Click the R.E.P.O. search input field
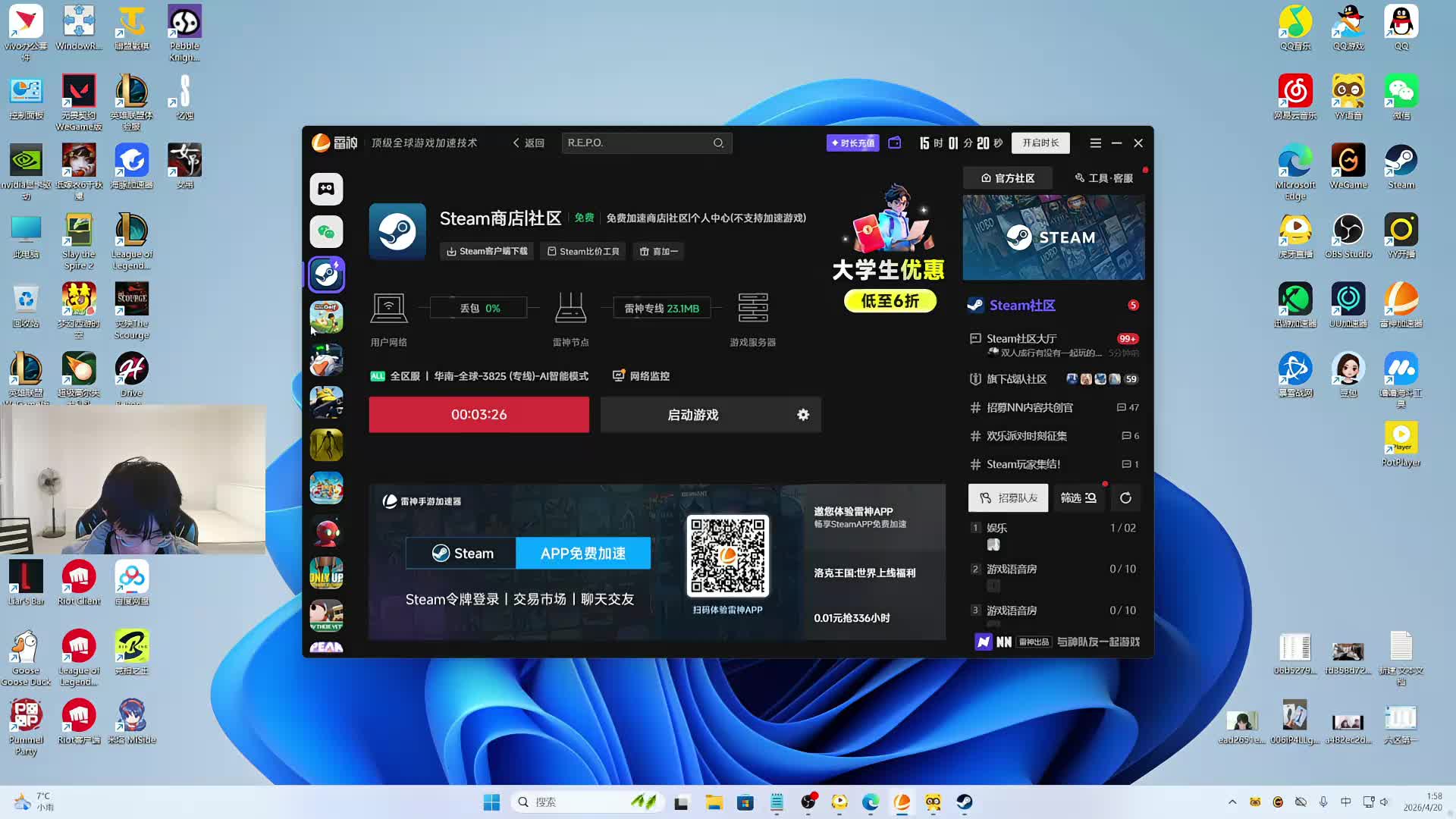The width and height of the screenshot is (1456, 819). [x=635, y=143]
